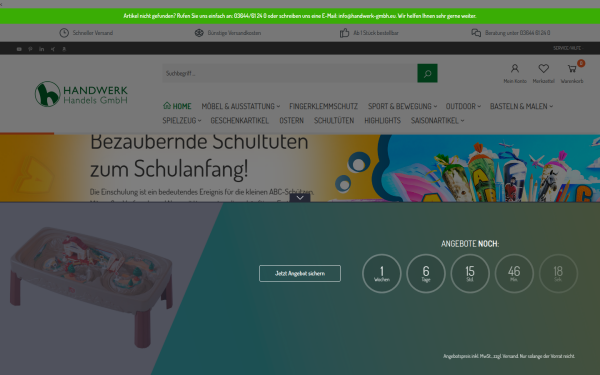Click the Angebotspreis inkl. MwSt. disclaimer text
This screenshot has height=375, width=600.
click(x=509, y=356)
